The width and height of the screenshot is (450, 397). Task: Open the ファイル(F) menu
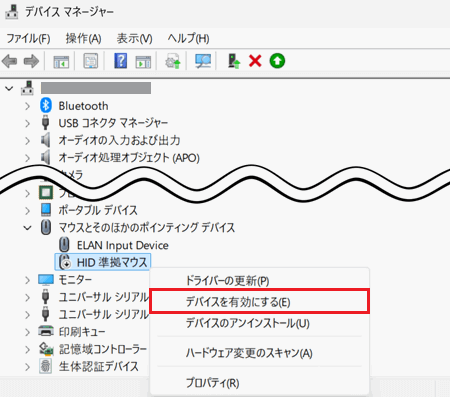point(29,39)
